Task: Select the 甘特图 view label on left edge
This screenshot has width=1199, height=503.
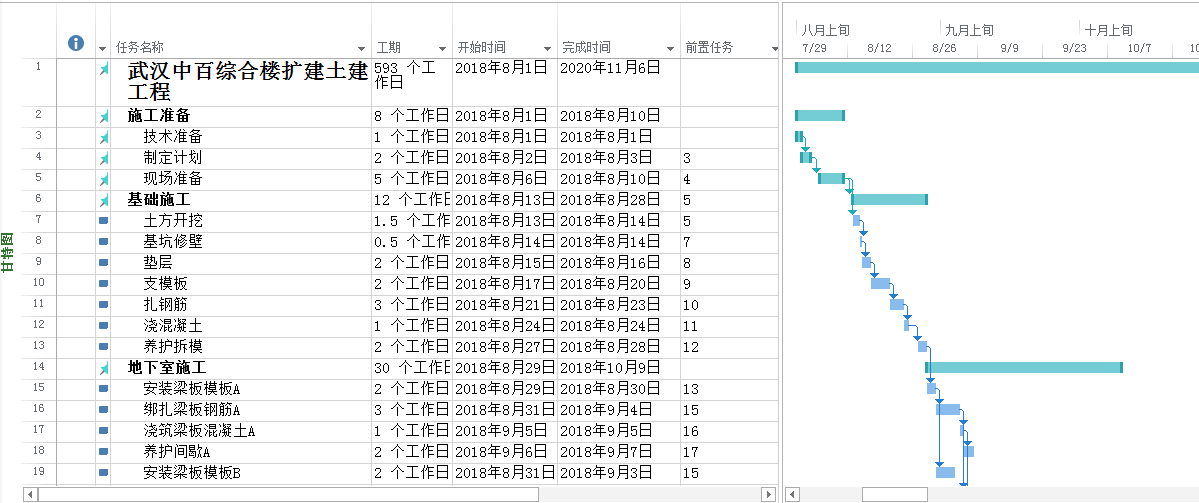Action: pos(7,252)
